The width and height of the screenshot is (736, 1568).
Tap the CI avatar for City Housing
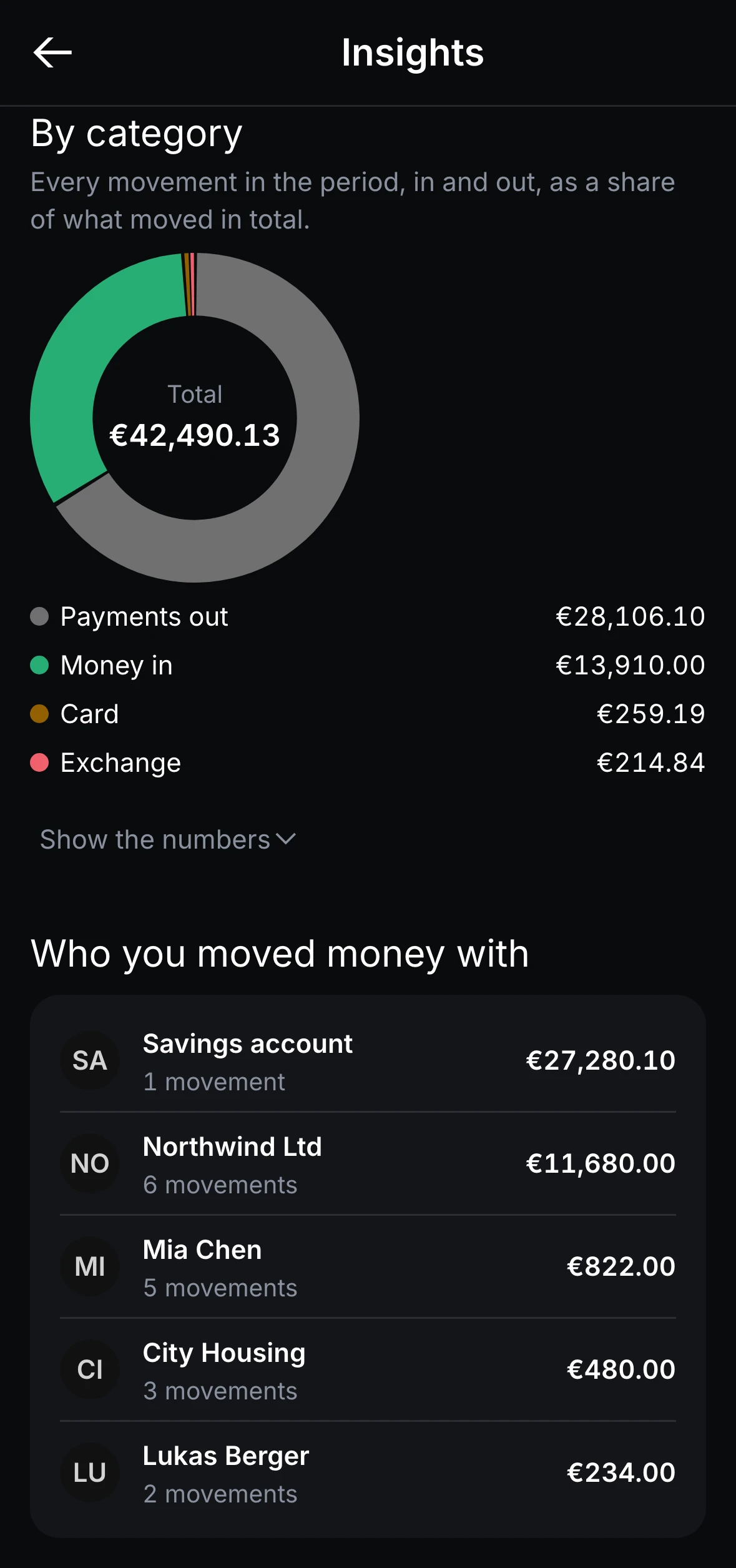(90, 1369)
